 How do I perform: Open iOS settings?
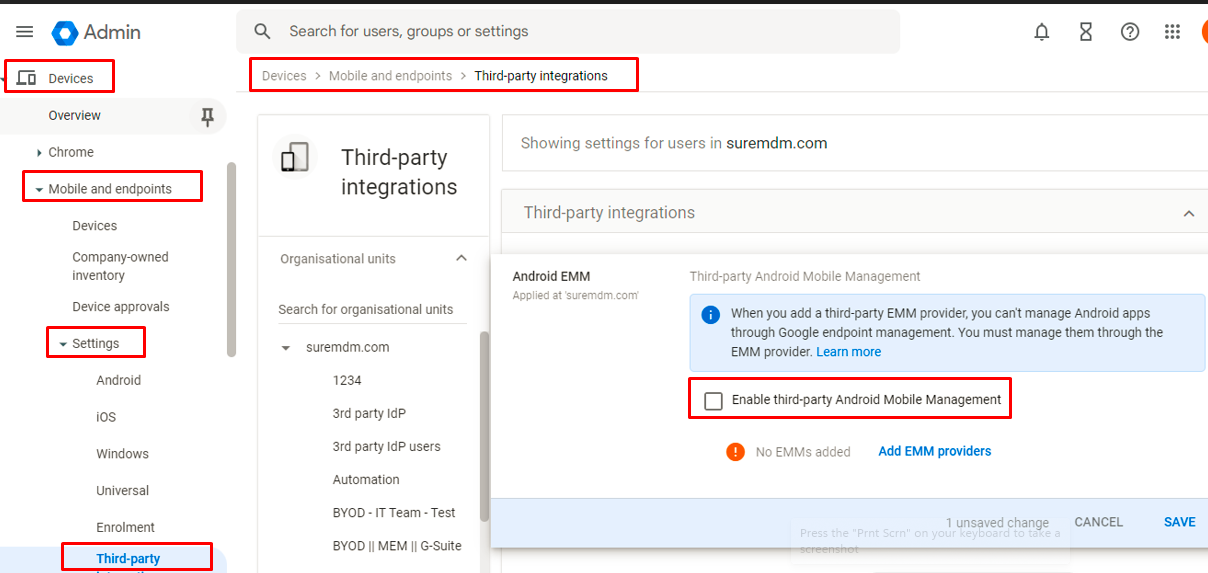pos(106,418)
